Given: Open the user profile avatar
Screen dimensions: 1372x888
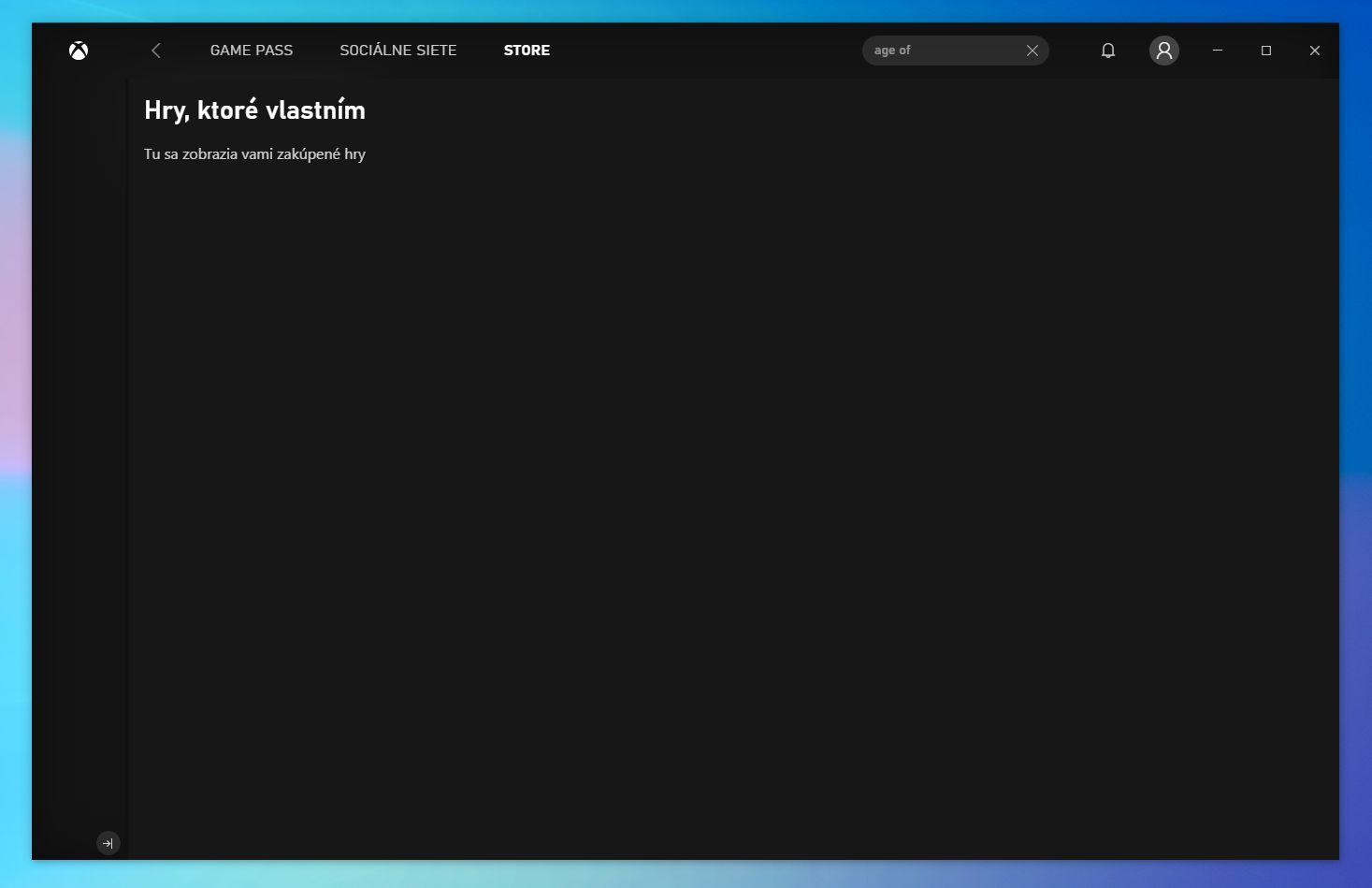Looking at the screenshot, I should 1164,51.
